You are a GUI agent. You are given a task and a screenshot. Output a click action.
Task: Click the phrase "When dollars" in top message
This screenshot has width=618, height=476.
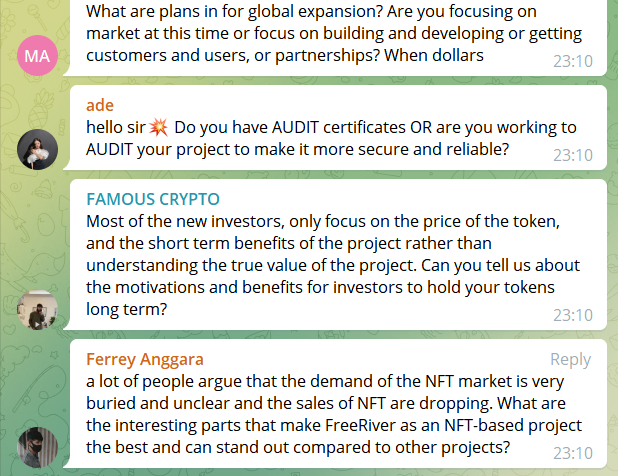click(x=435, y=56)
